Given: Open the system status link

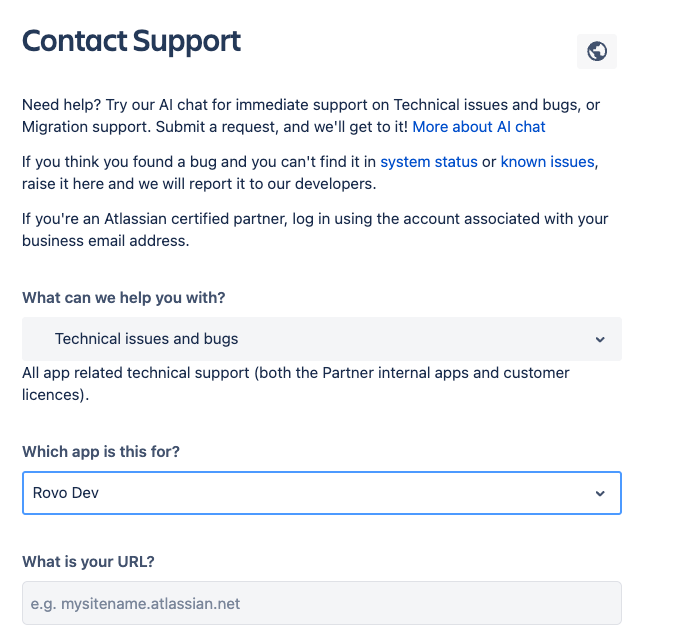Looking at the screenshot, I should pyautogui.click(x=428, y=161).
